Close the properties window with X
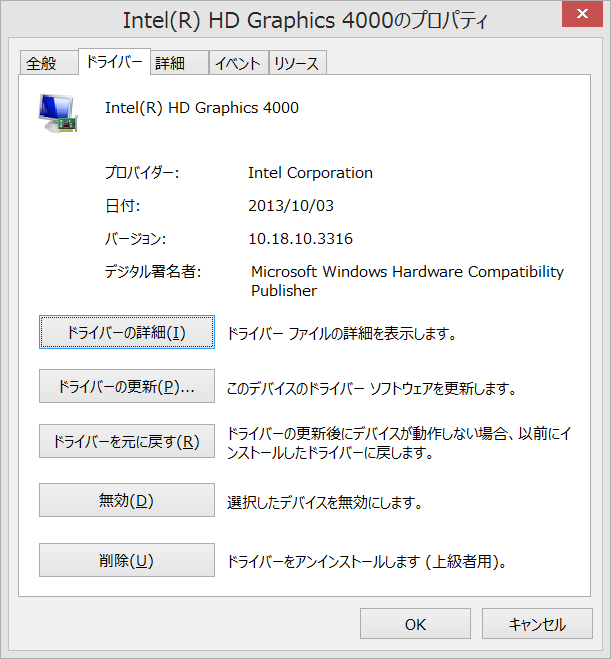The width and height of the screenshot is (611, 659). point(582,14)
